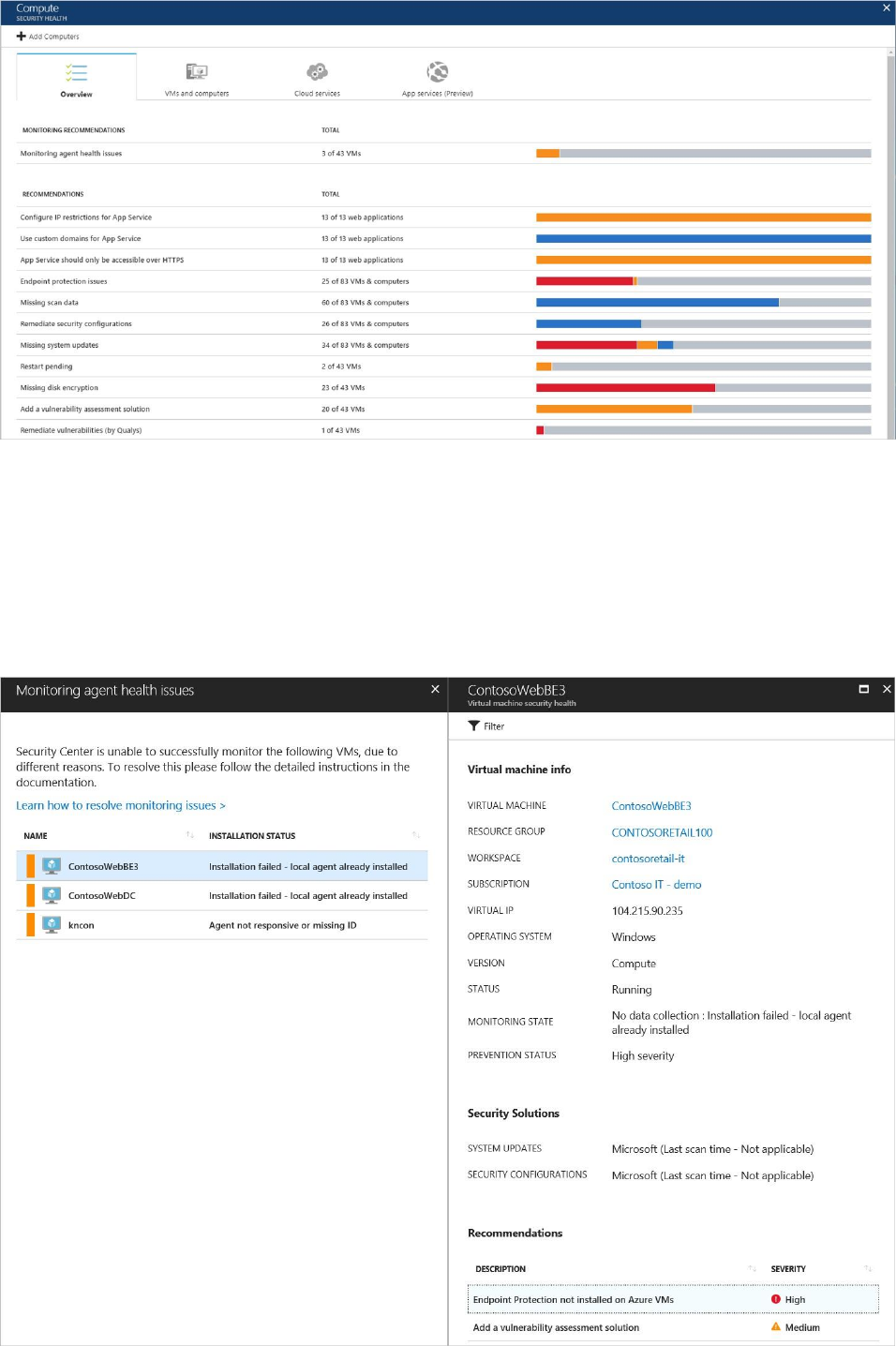Click the ContosoWebDC VM icon
The image size is (896, 1346).
(x=52, y=895)
